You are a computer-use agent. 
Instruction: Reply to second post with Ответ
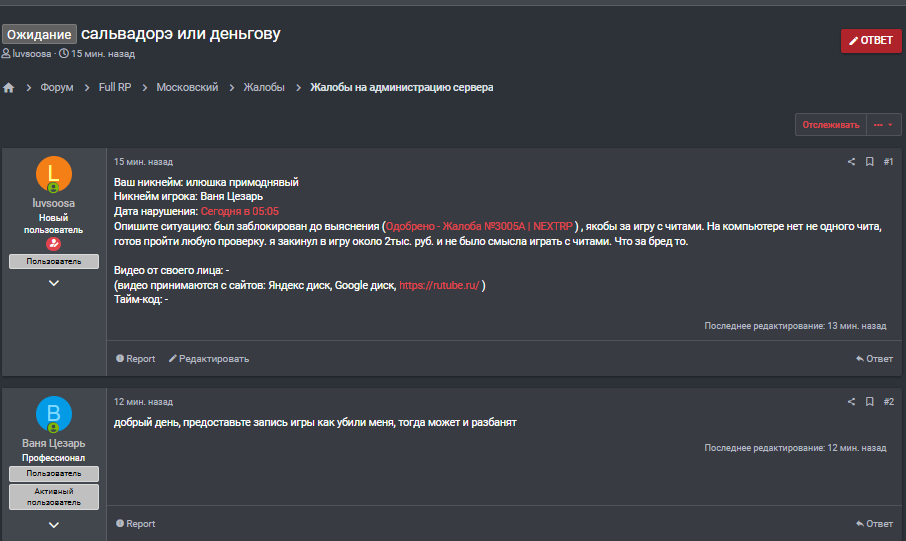874,524
